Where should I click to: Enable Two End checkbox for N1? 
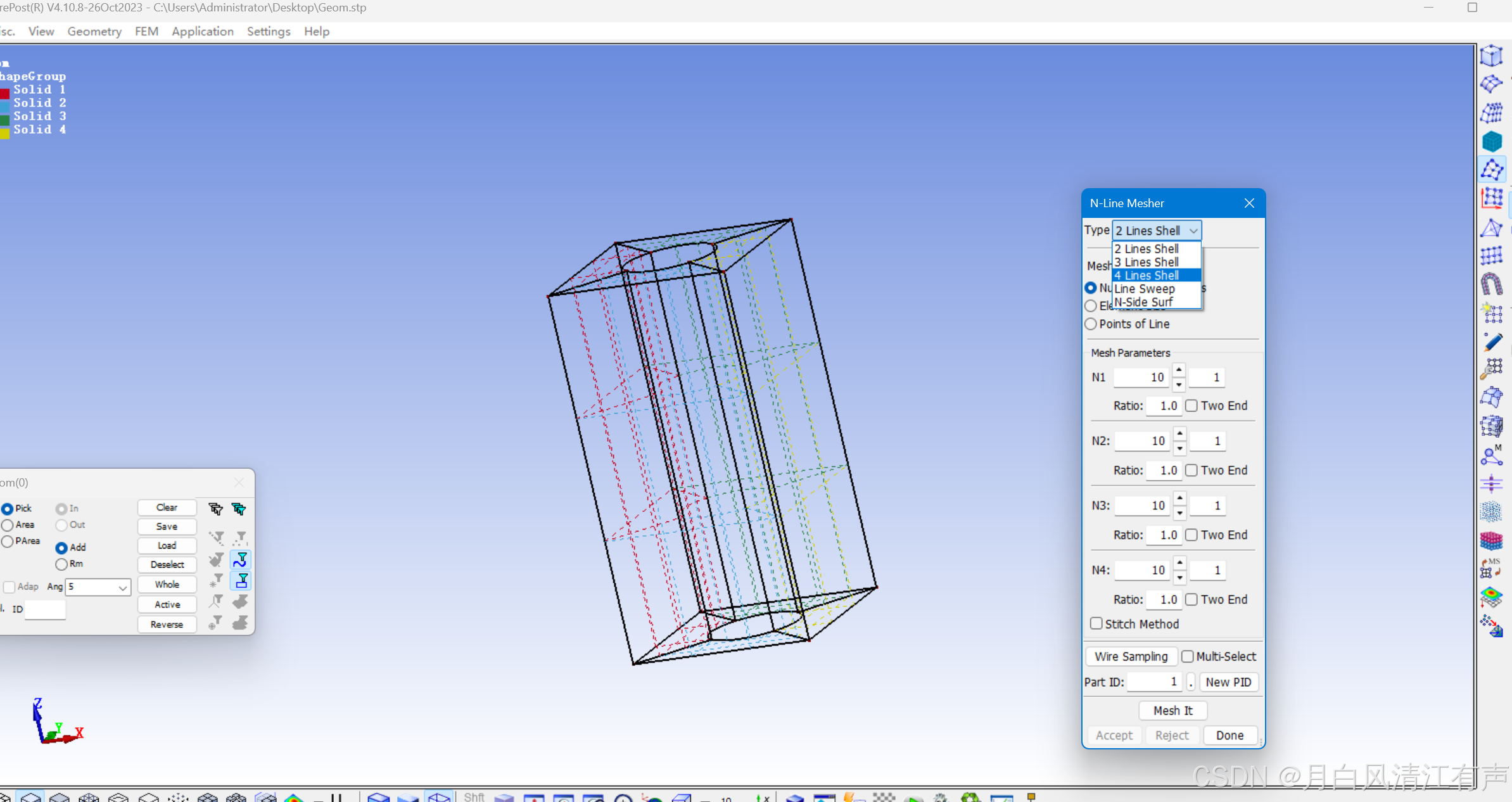[x=1191, y=405]
